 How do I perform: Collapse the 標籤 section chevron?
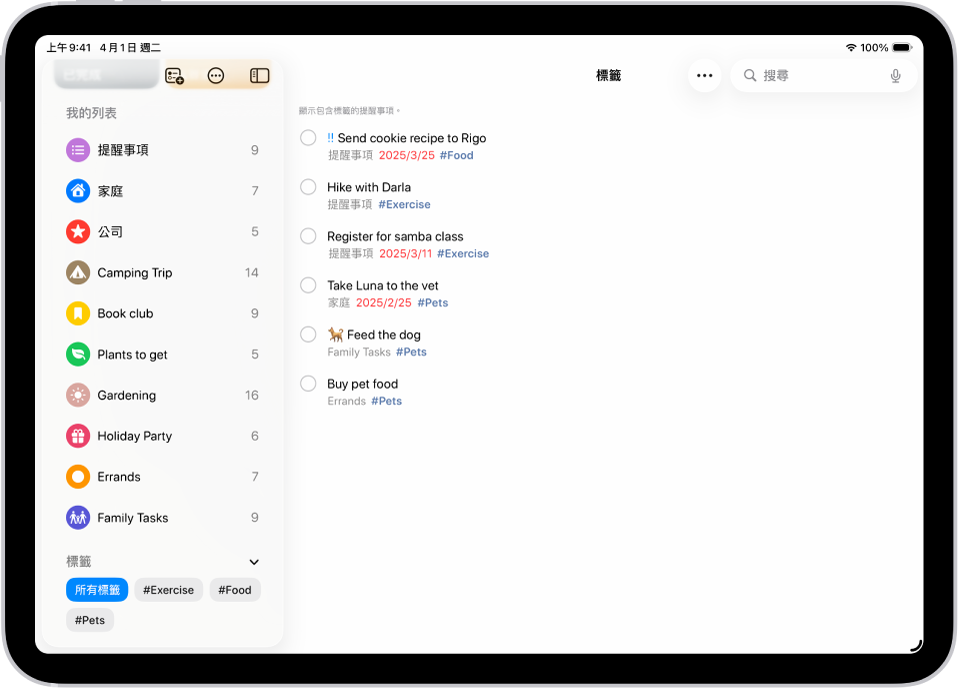(x=253, y=562)
